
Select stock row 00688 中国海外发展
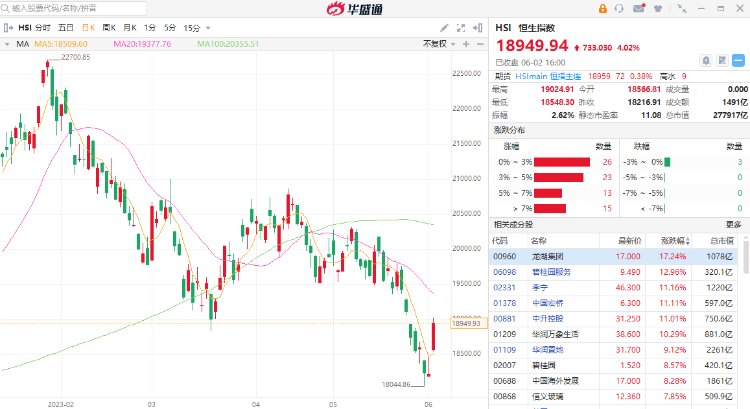[613, 381]
